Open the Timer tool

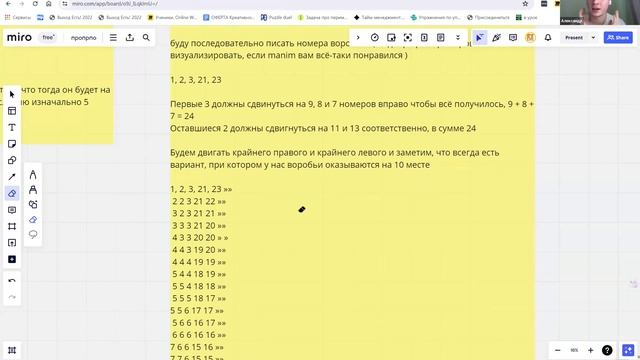coord(375,38)
